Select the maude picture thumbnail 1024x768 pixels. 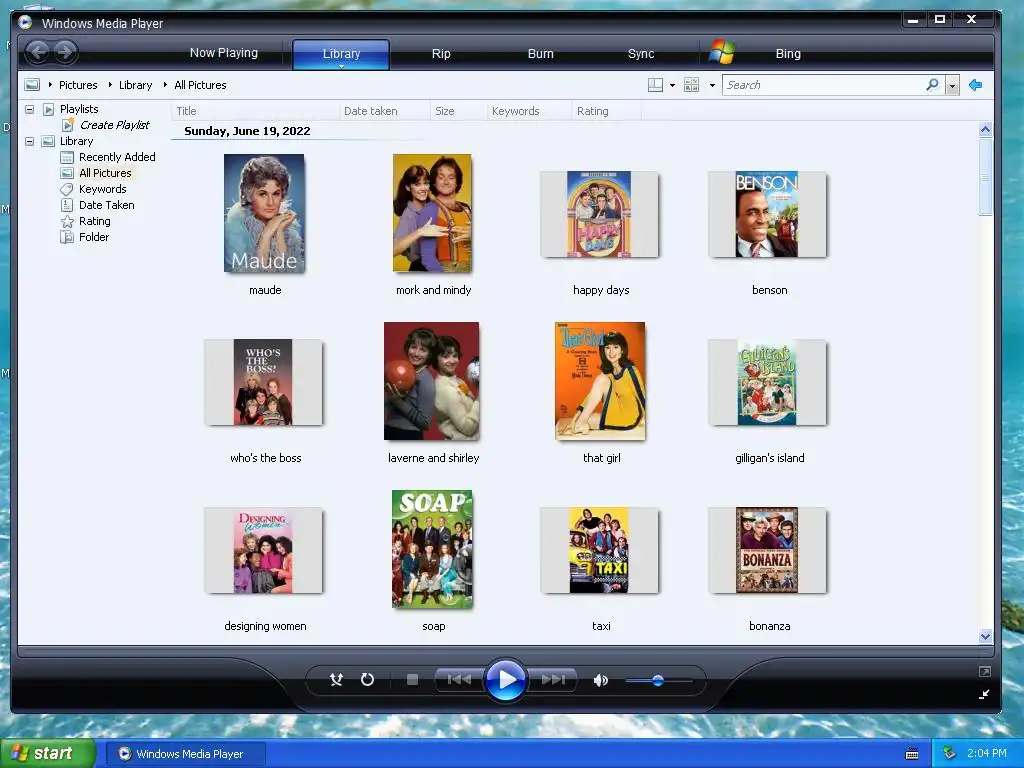[264, 214]
